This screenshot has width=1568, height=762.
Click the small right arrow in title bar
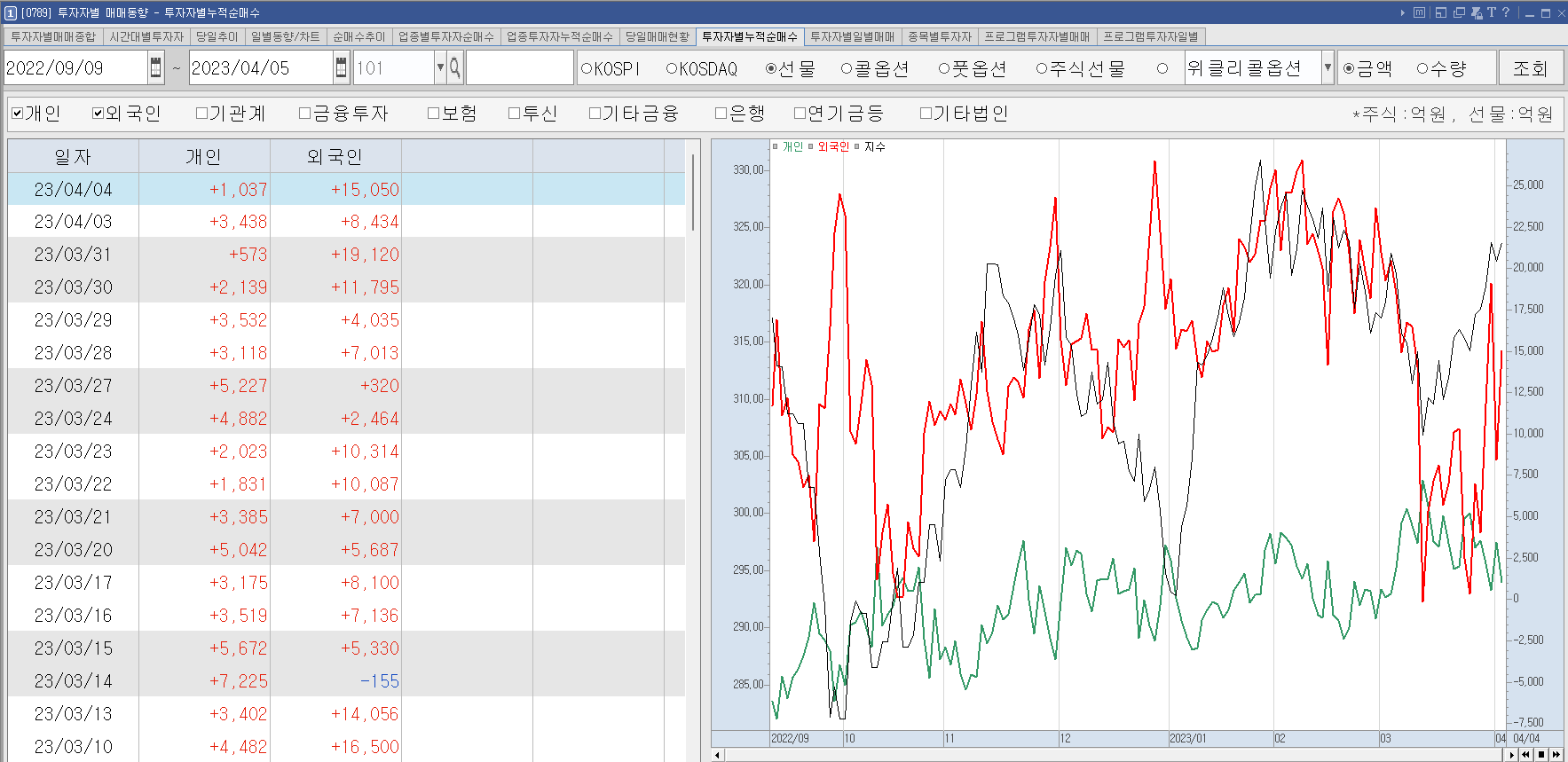pos(1403,12)
